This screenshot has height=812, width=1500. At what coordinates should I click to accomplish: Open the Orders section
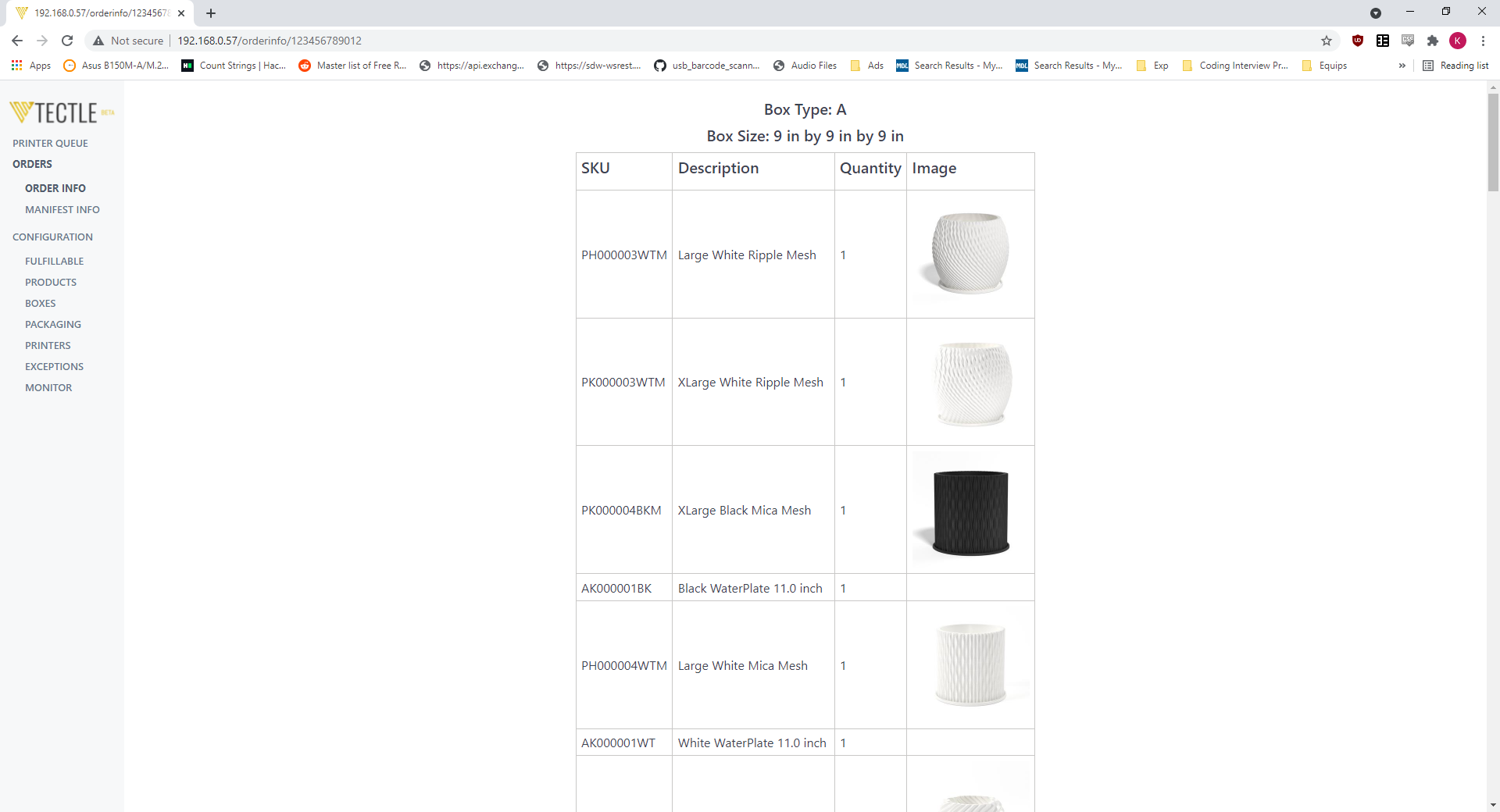pyautogui.click(x=32, y=165)
